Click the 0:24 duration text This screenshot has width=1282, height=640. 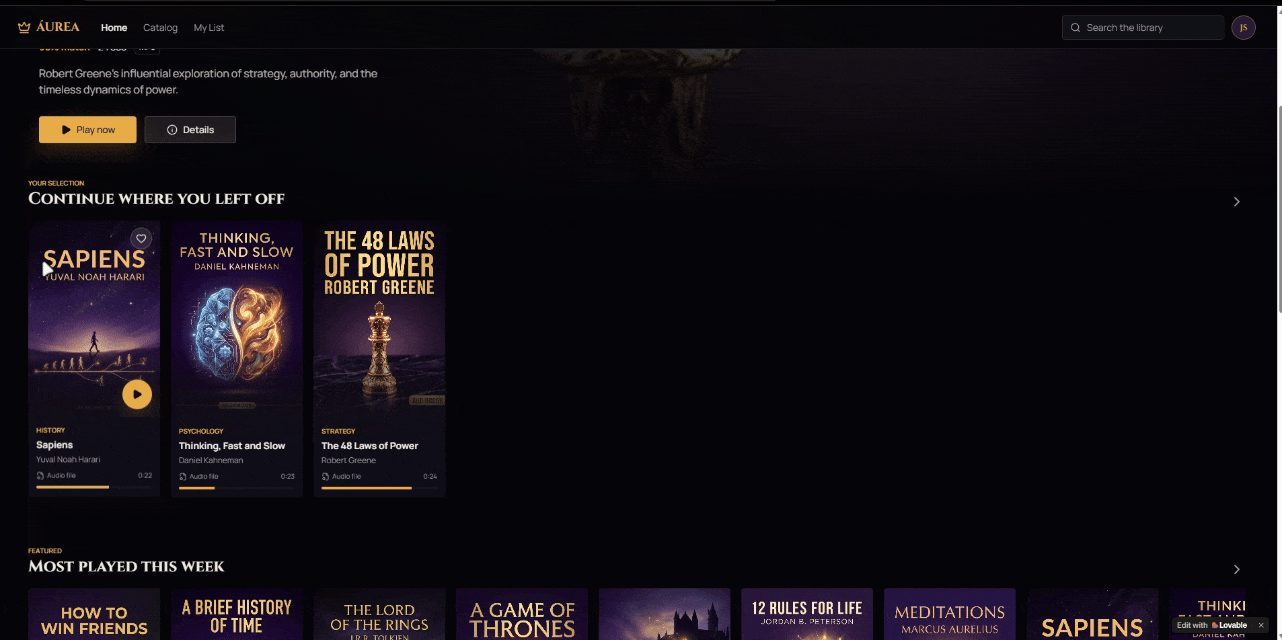pyautogui.click(x=430, y=477)
